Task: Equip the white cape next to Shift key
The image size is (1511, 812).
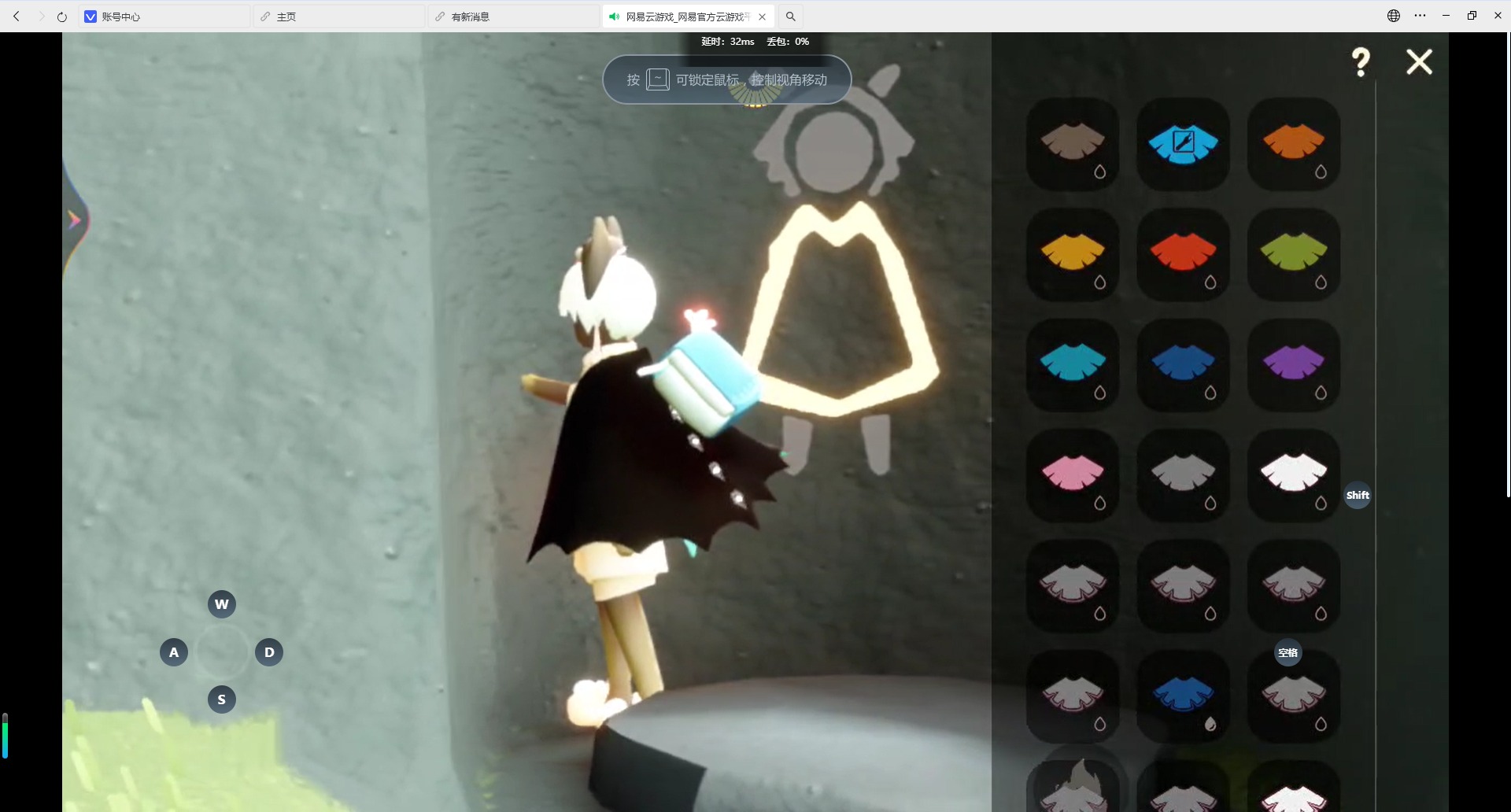Action: coord(1294,475)
